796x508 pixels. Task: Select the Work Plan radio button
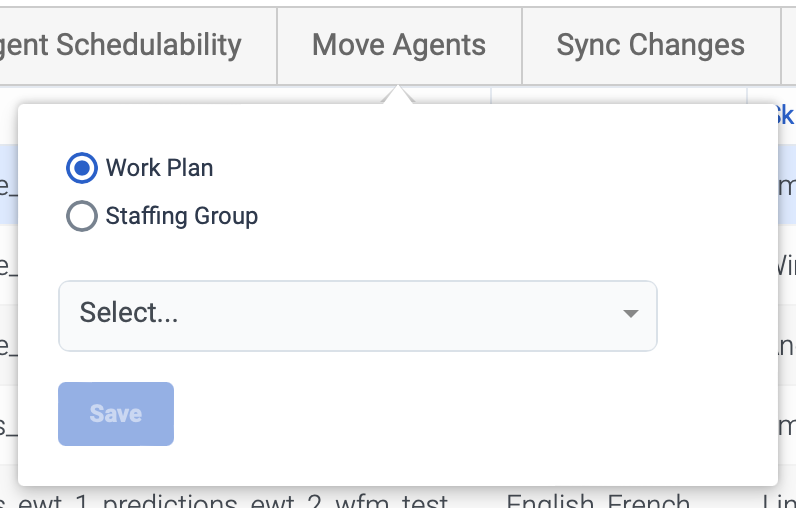(81, 168)
